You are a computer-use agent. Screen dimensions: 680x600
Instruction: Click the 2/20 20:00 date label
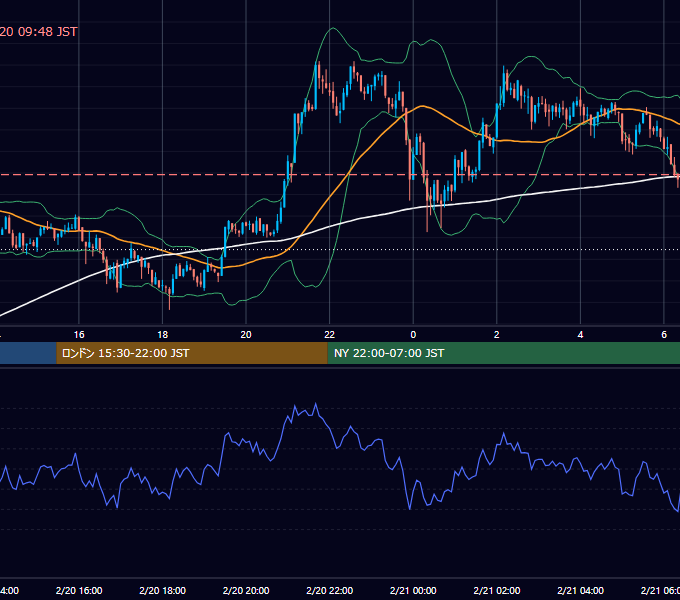[246, 590]
